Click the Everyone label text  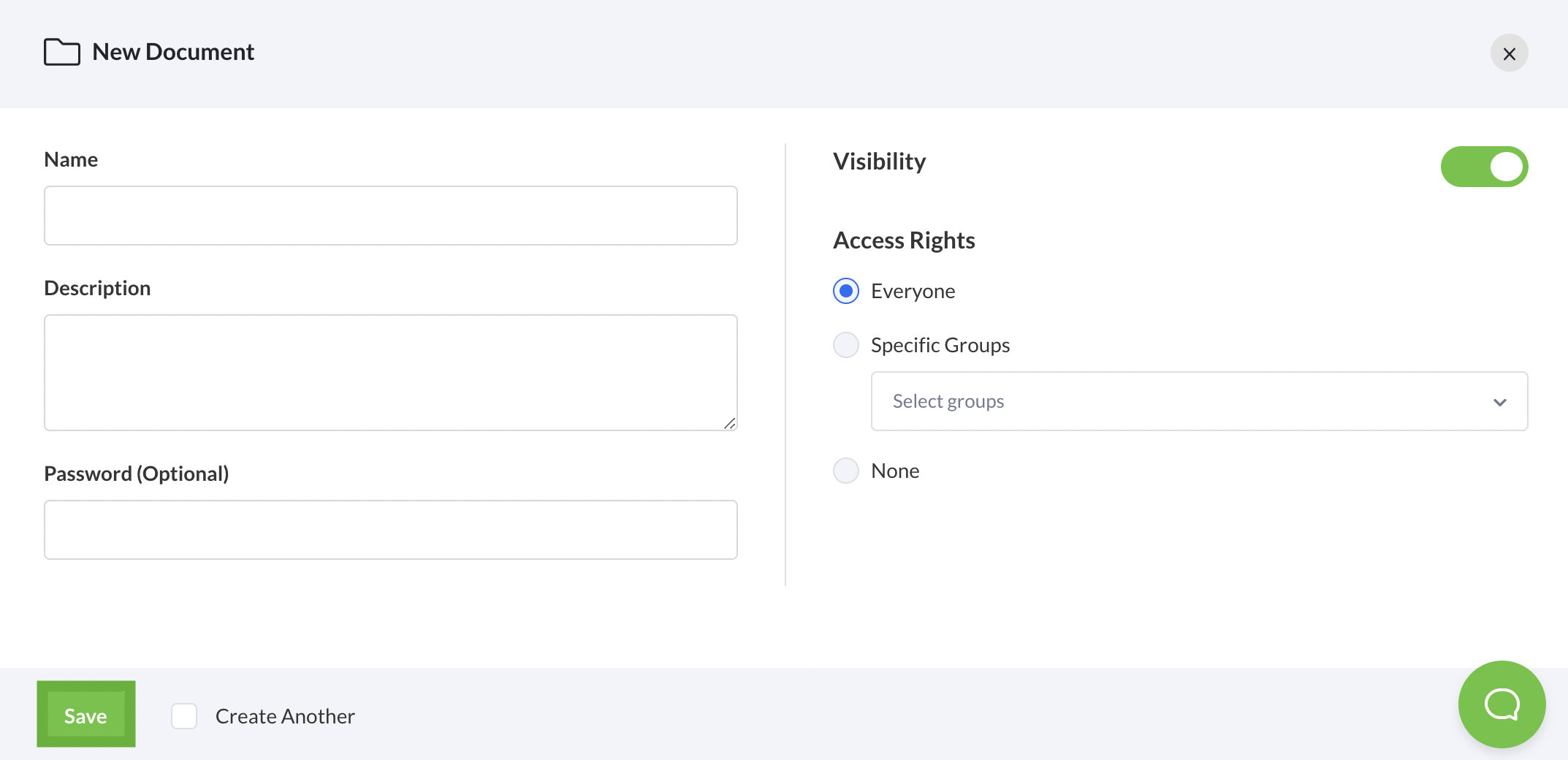913,291
